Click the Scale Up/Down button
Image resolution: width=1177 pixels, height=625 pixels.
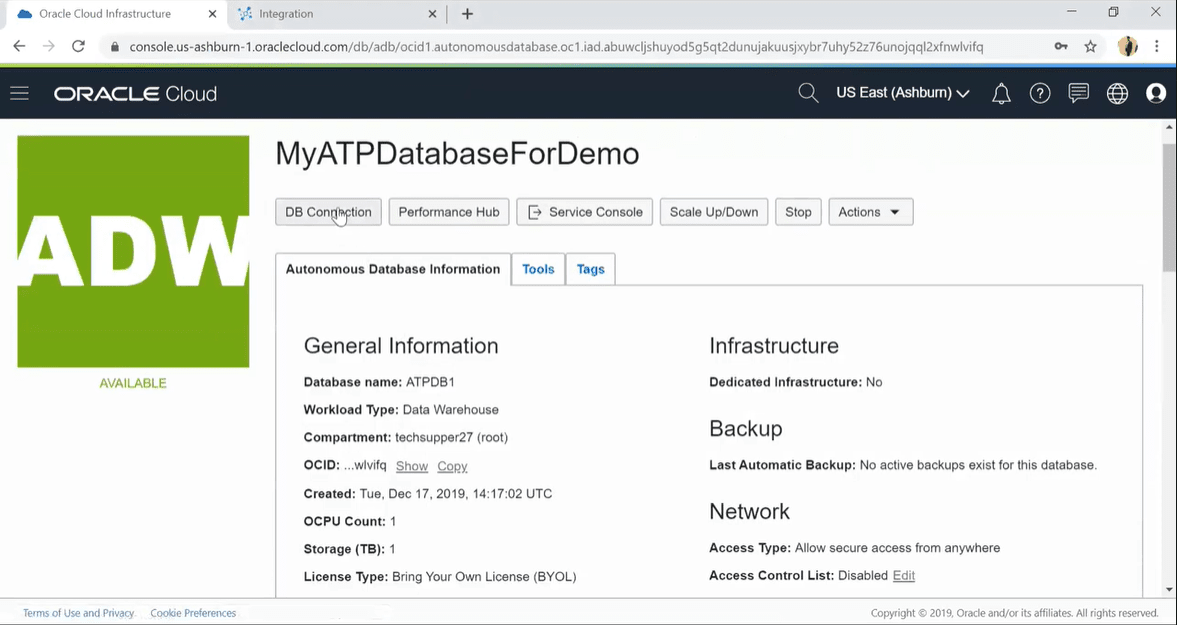point(714,212)
